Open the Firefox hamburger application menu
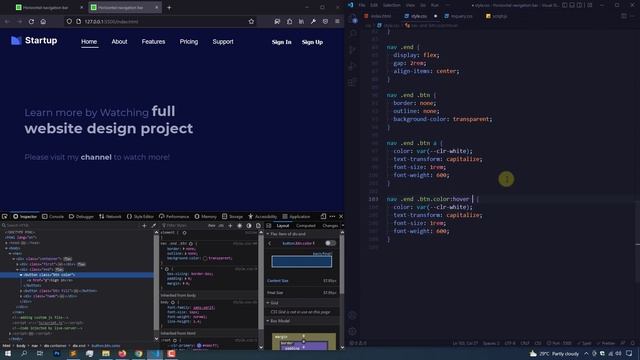 337,22
